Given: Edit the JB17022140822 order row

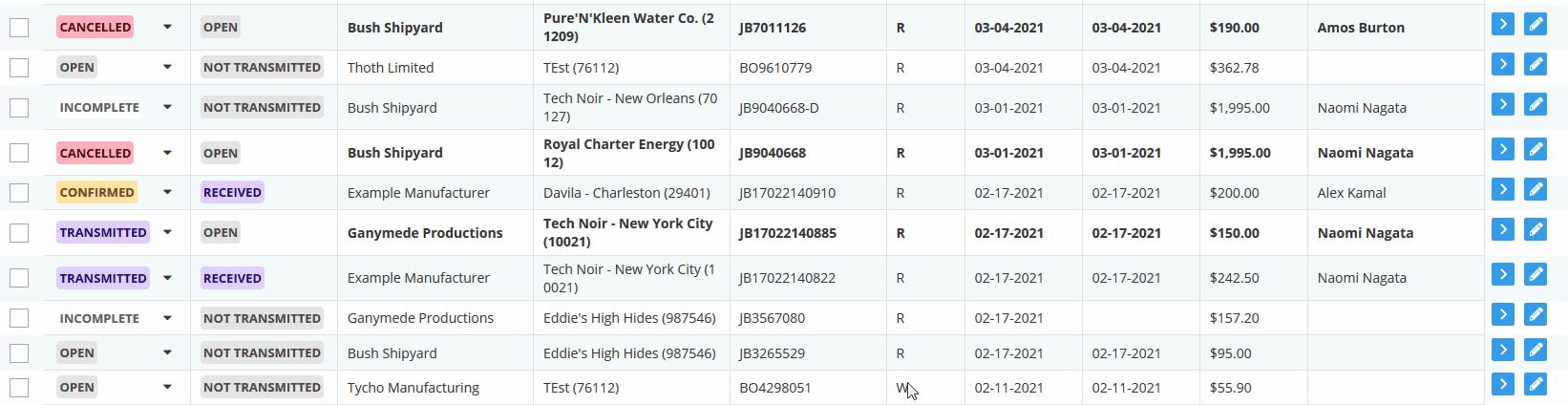Looking at the screenshot, I should (x=1536, y=275).
